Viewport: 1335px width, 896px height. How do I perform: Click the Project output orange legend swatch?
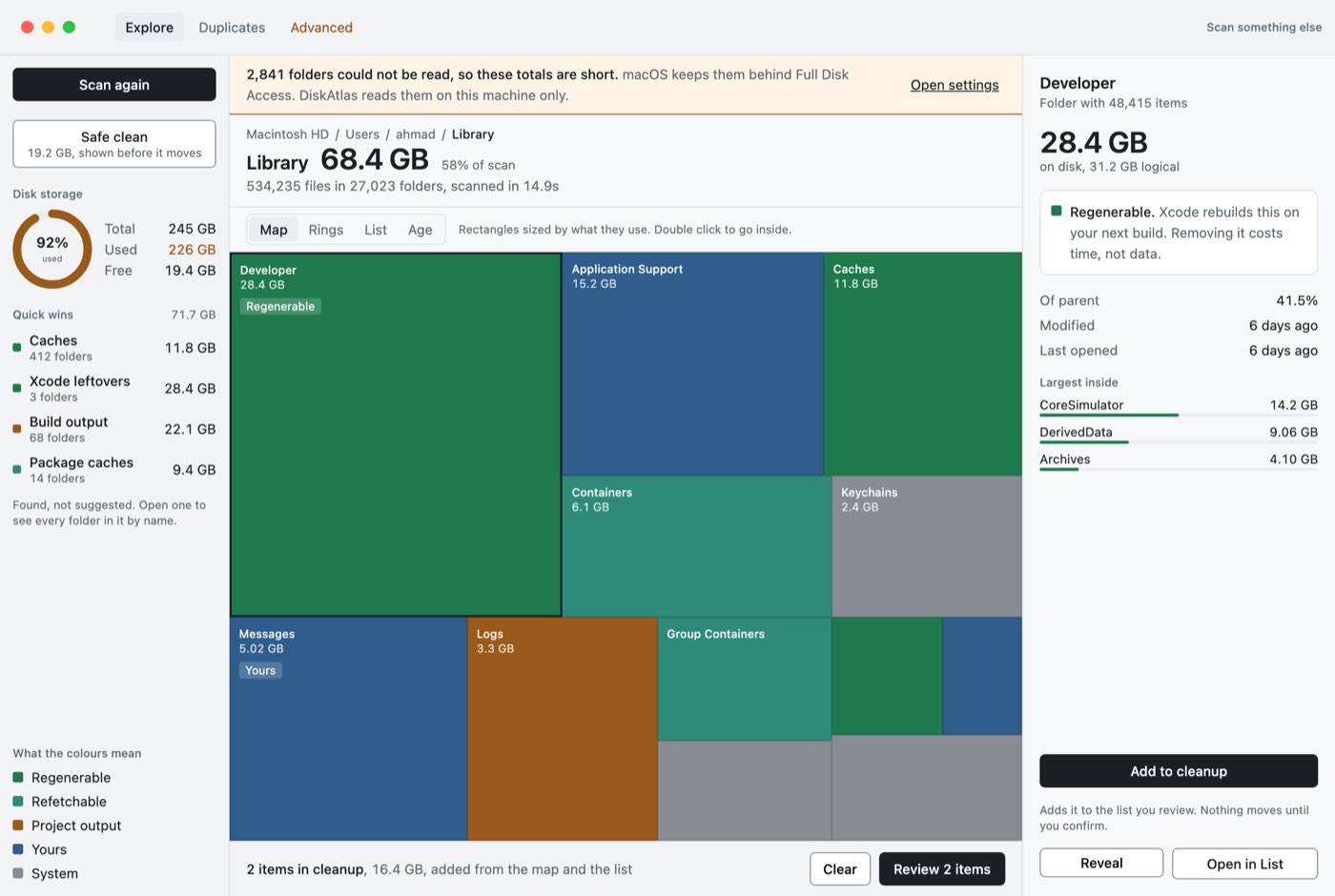[18, 825]
